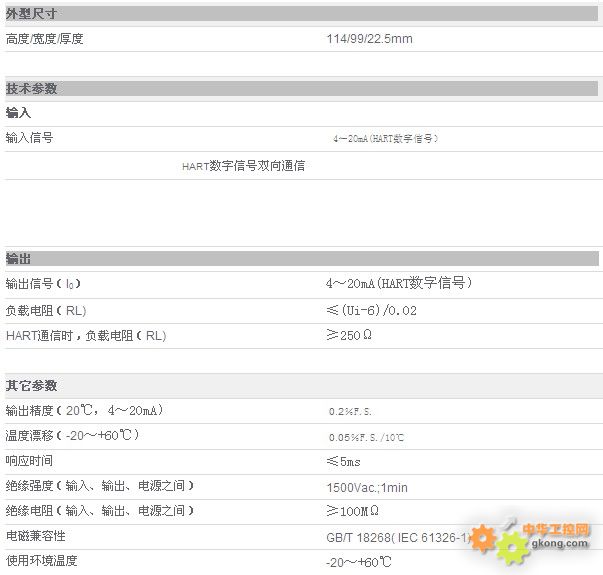Click the 1500Vac.;1min insulation strength value

pyautogui.click(x=366, y=487)
